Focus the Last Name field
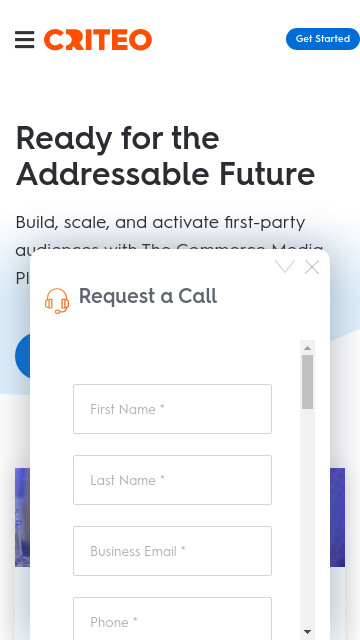Image resolution: width=360 pixels, height=640 pixels. [172, 480]
